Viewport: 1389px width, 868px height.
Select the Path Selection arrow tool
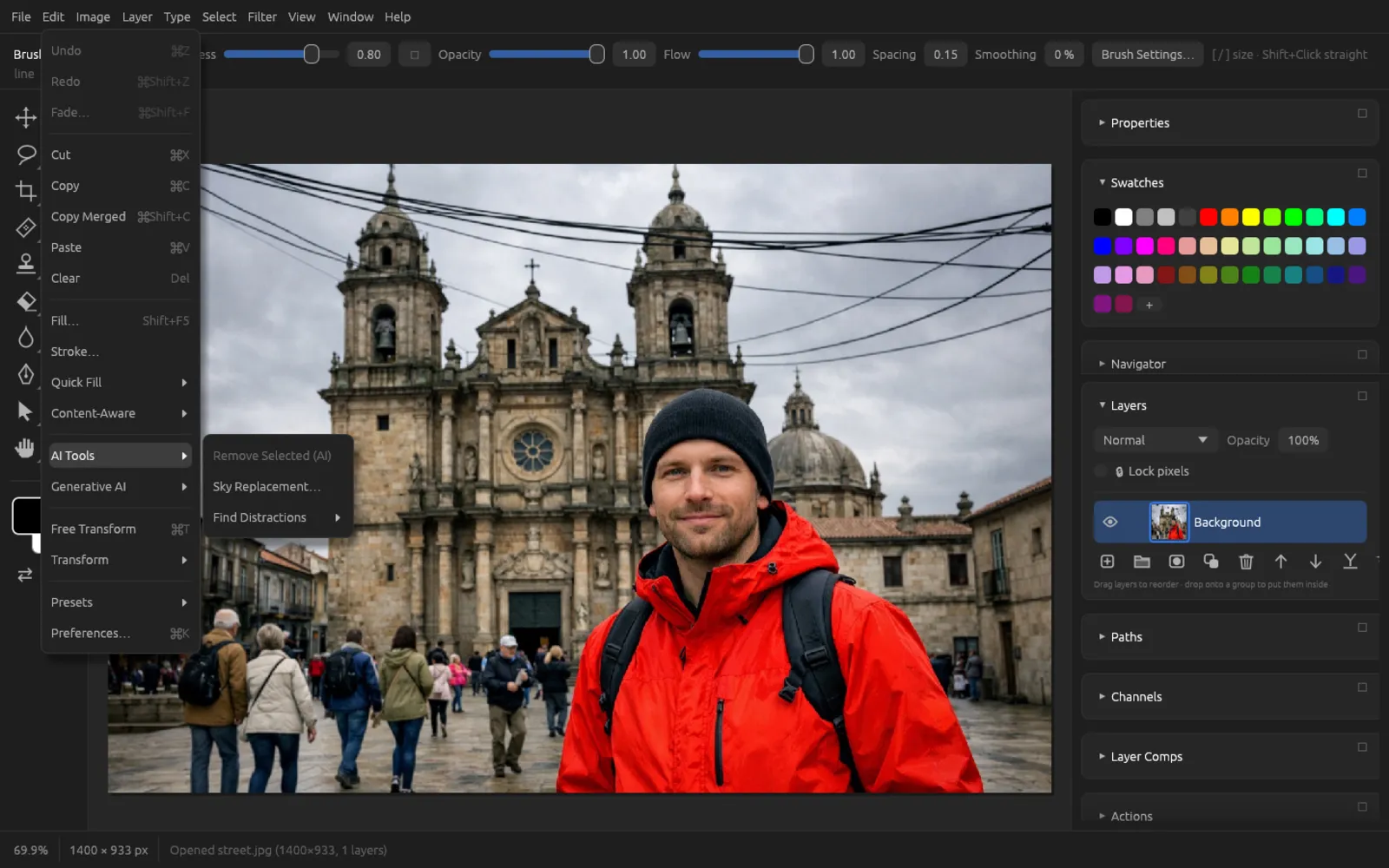[25, 411]
